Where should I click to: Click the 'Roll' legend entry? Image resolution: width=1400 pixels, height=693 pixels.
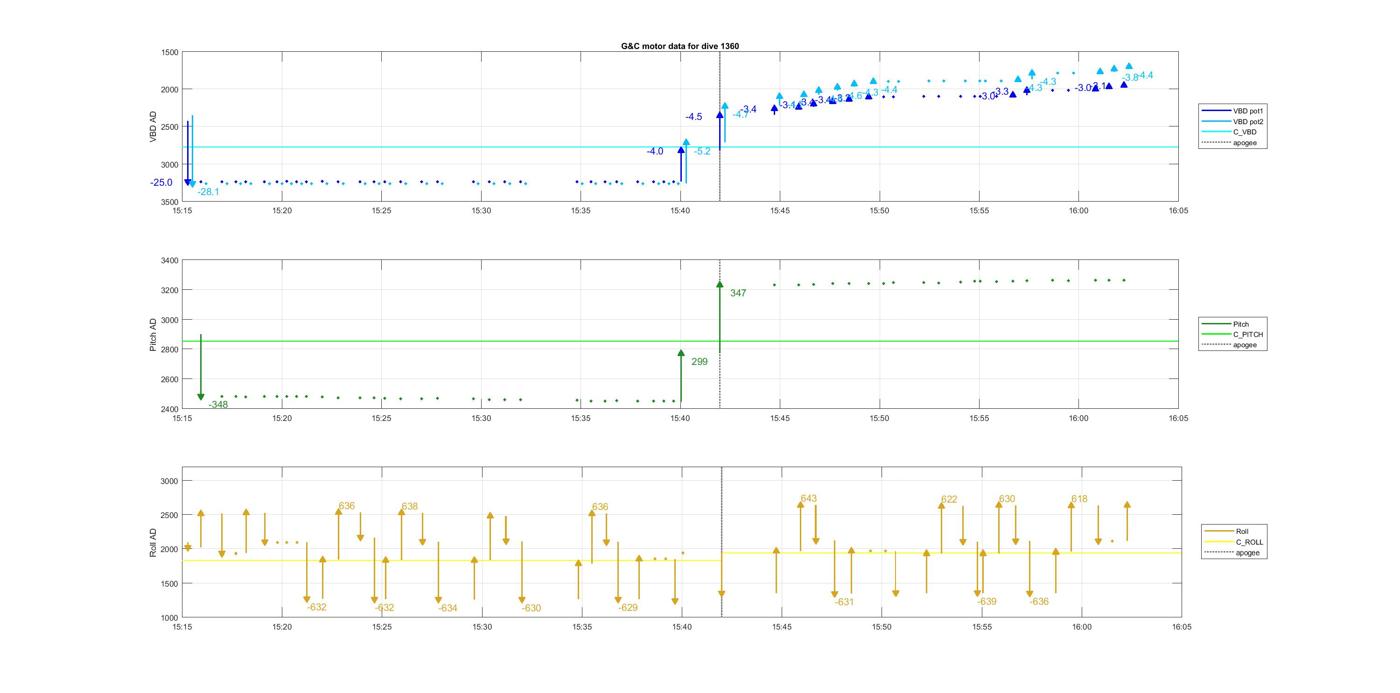1241,532
